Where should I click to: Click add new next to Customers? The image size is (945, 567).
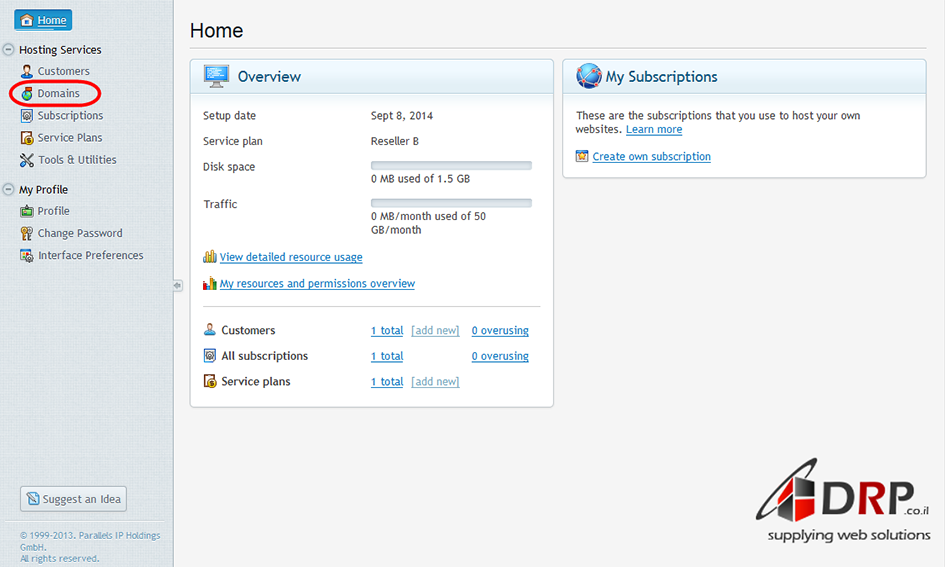pos(435,330)
